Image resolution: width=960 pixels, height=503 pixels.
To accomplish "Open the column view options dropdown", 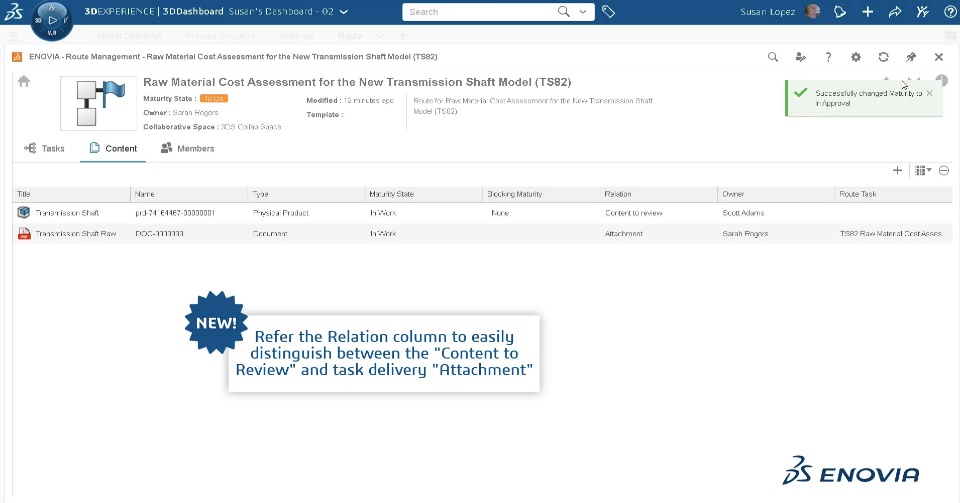I will point(923,171).
